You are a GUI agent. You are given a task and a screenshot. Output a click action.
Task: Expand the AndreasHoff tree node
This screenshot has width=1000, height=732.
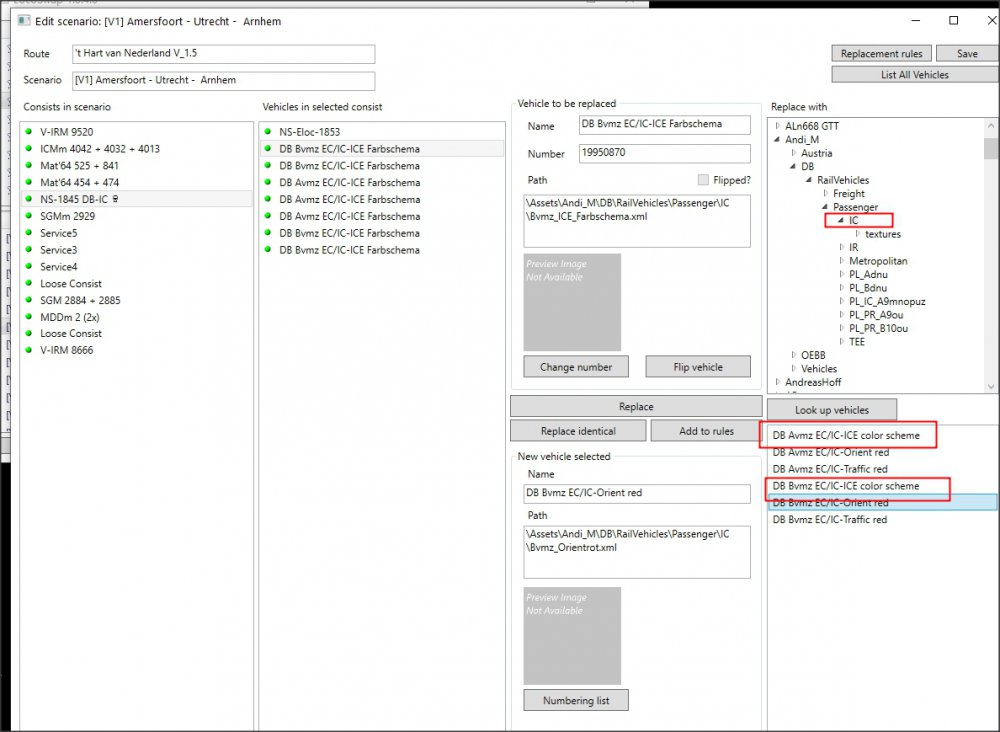[x=778, y=382]
